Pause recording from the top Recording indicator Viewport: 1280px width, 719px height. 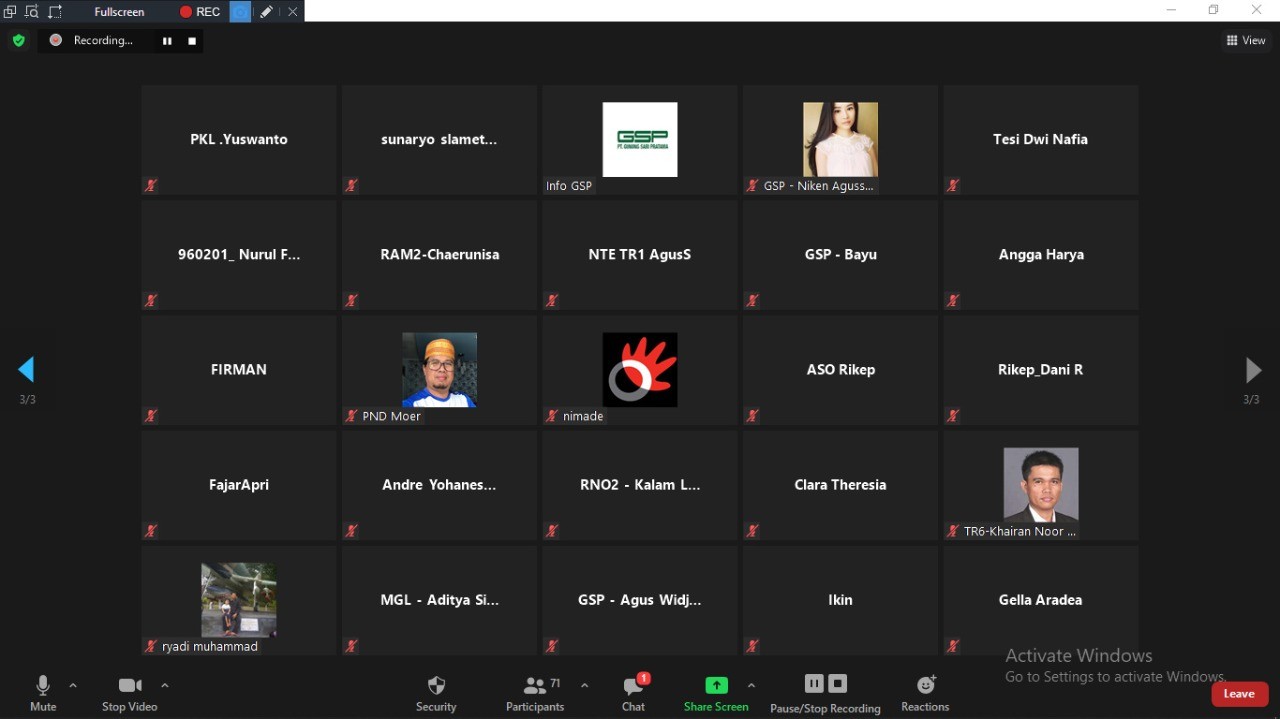pos(167,41)
